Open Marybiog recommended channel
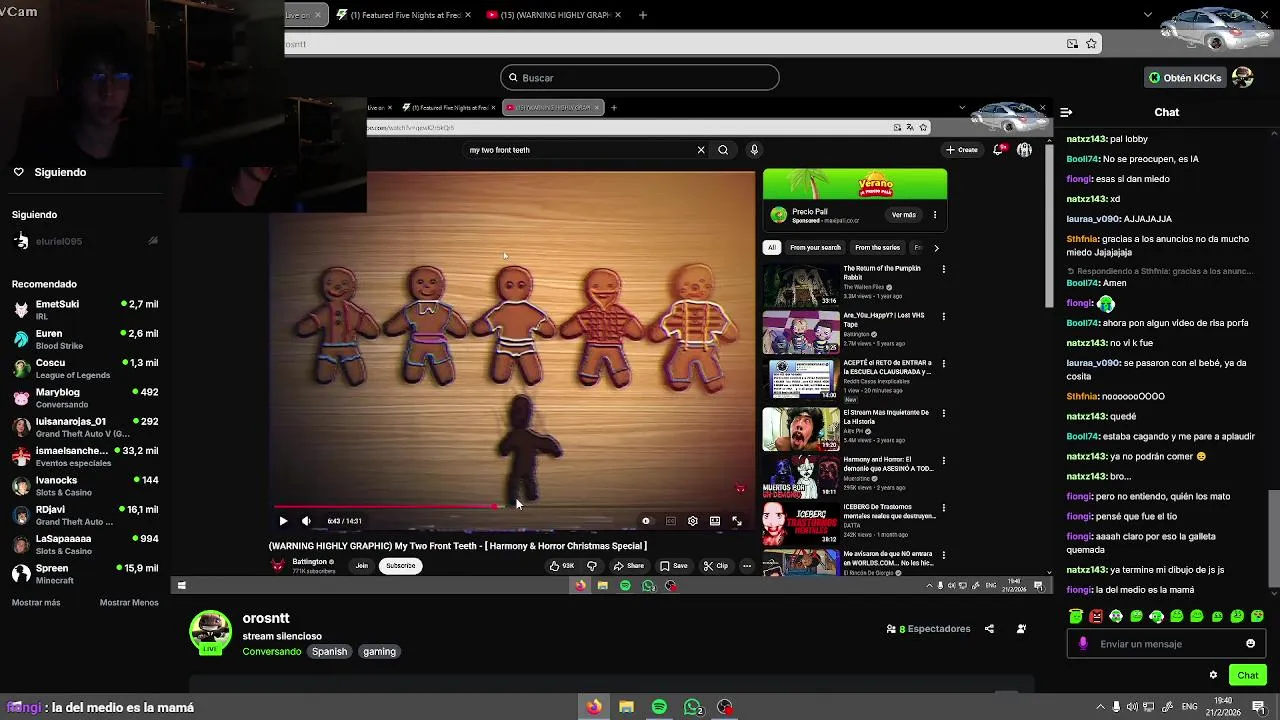This screenshot has width=1280, height=720. click(x=85, y=398)
